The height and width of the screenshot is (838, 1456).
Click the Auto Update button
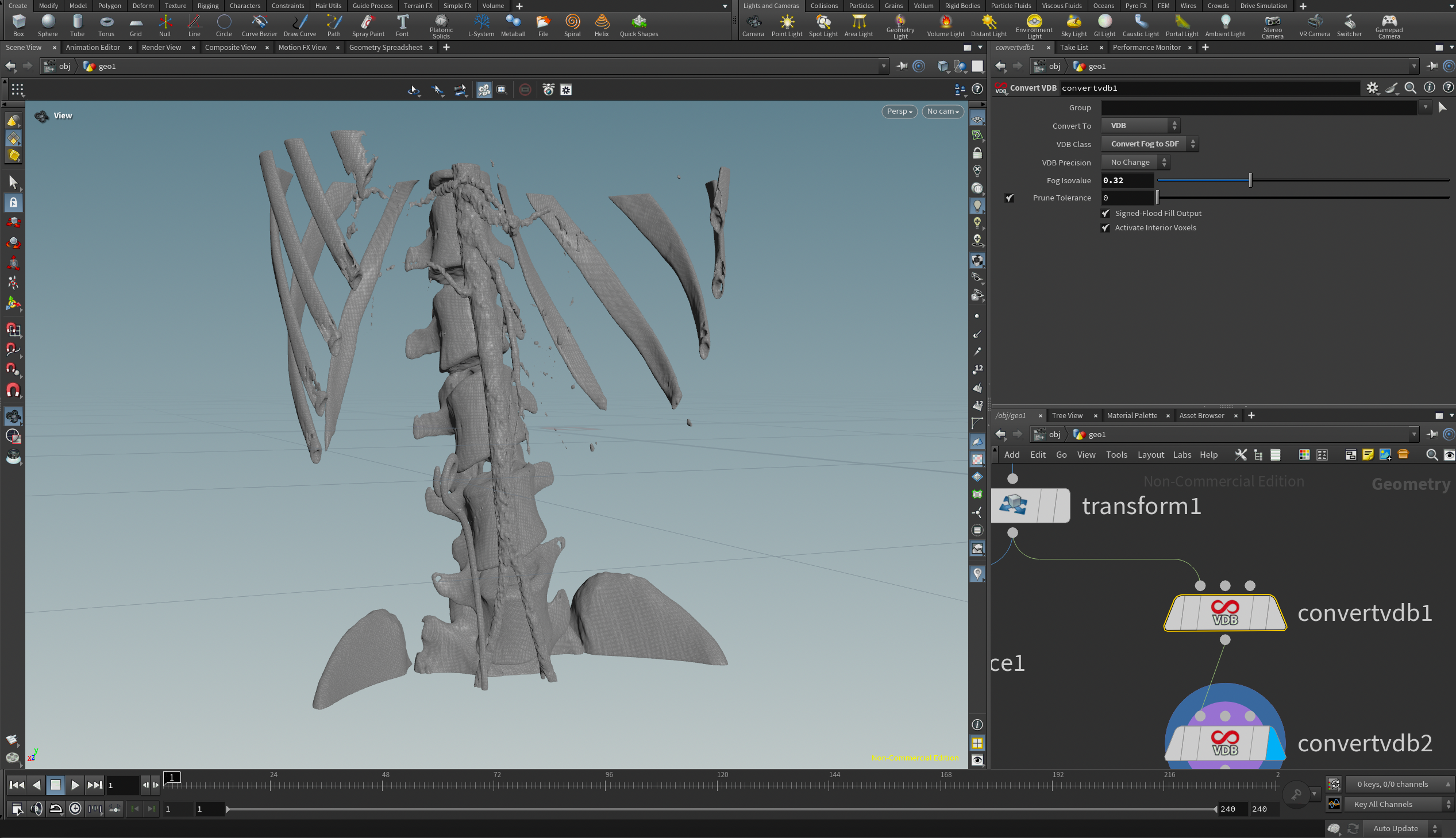point(1395,828)
